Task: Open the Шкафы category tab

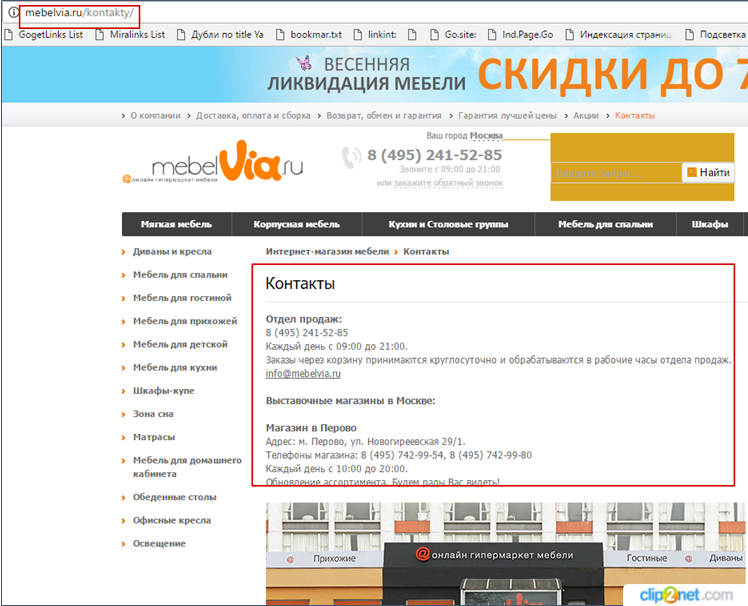Action: pos(710,224)
